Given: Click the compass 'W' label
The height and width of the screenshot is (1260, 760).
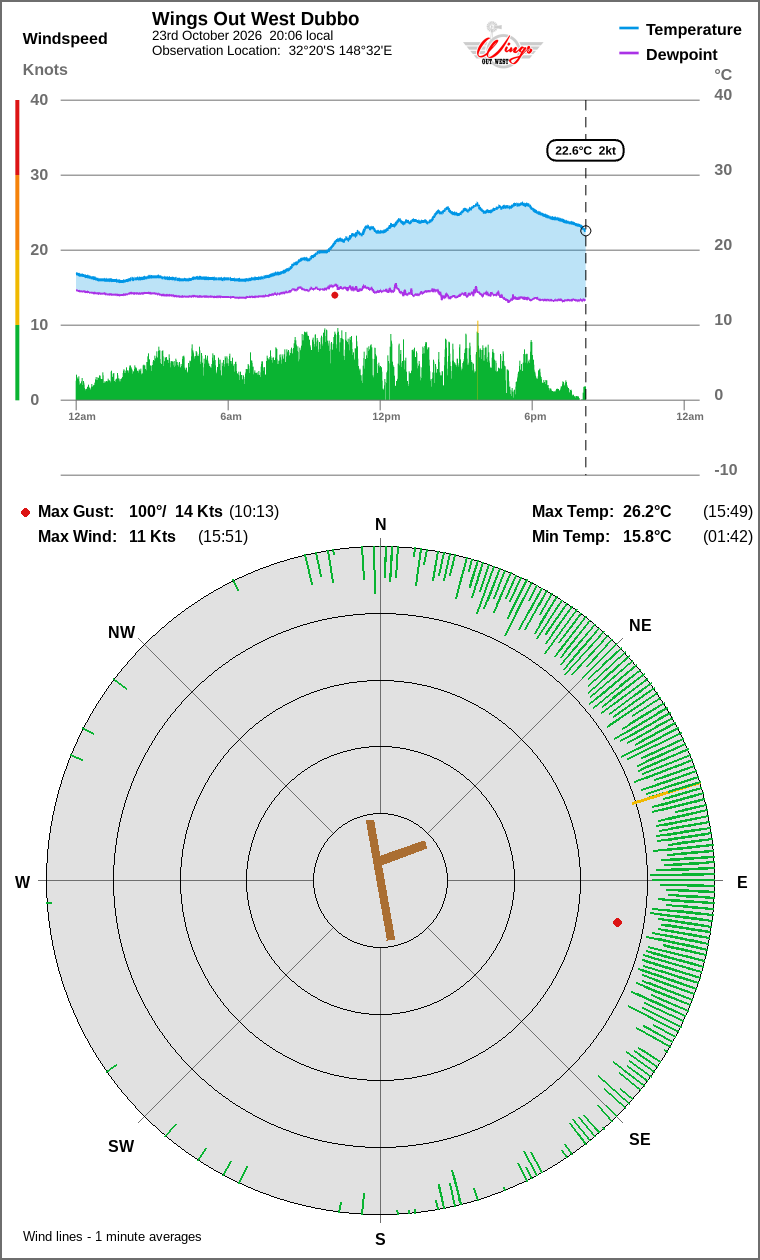Looking at the screenshot, I should (22, 882).
